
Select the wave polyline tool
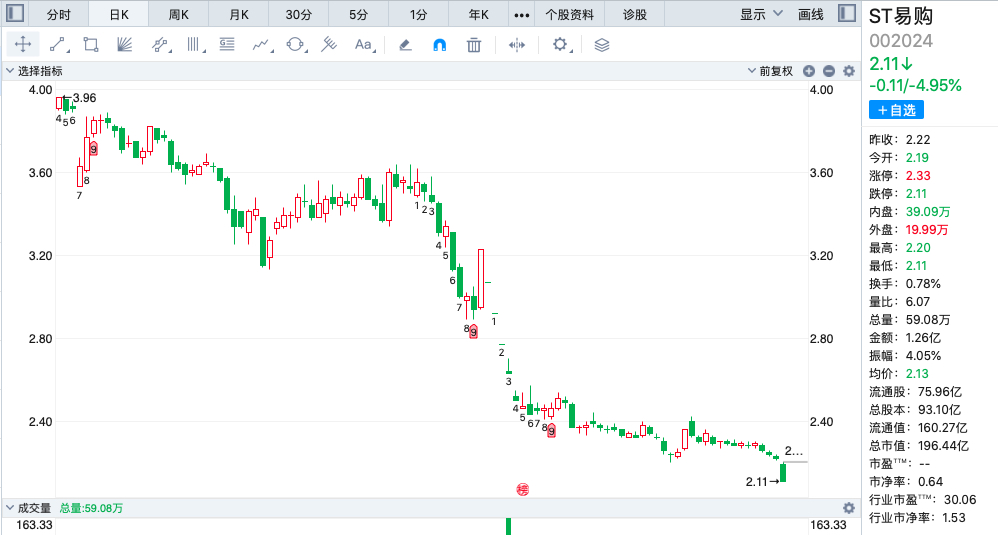tap(262, 45)
